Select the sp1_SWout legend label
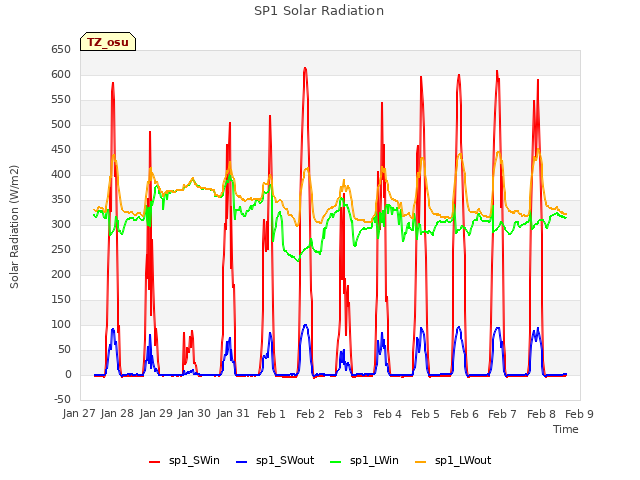Image resolution: width=640 pixels, height=480 pixels. [x=285, y=460]
